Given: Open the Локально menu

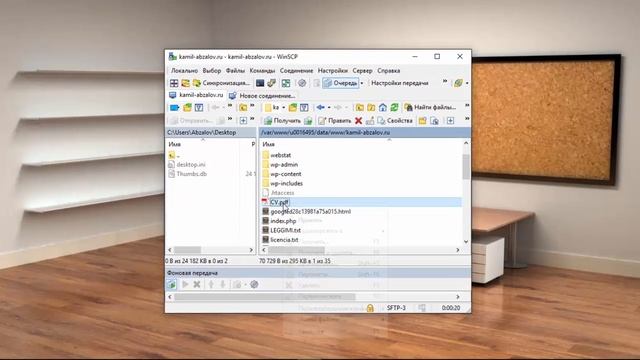Looking at the screenshot, I should point(184,71).
